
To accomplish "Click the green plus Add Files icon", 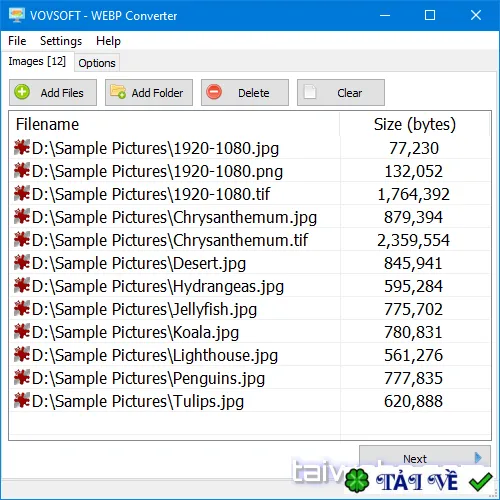I will coord(22,92).
